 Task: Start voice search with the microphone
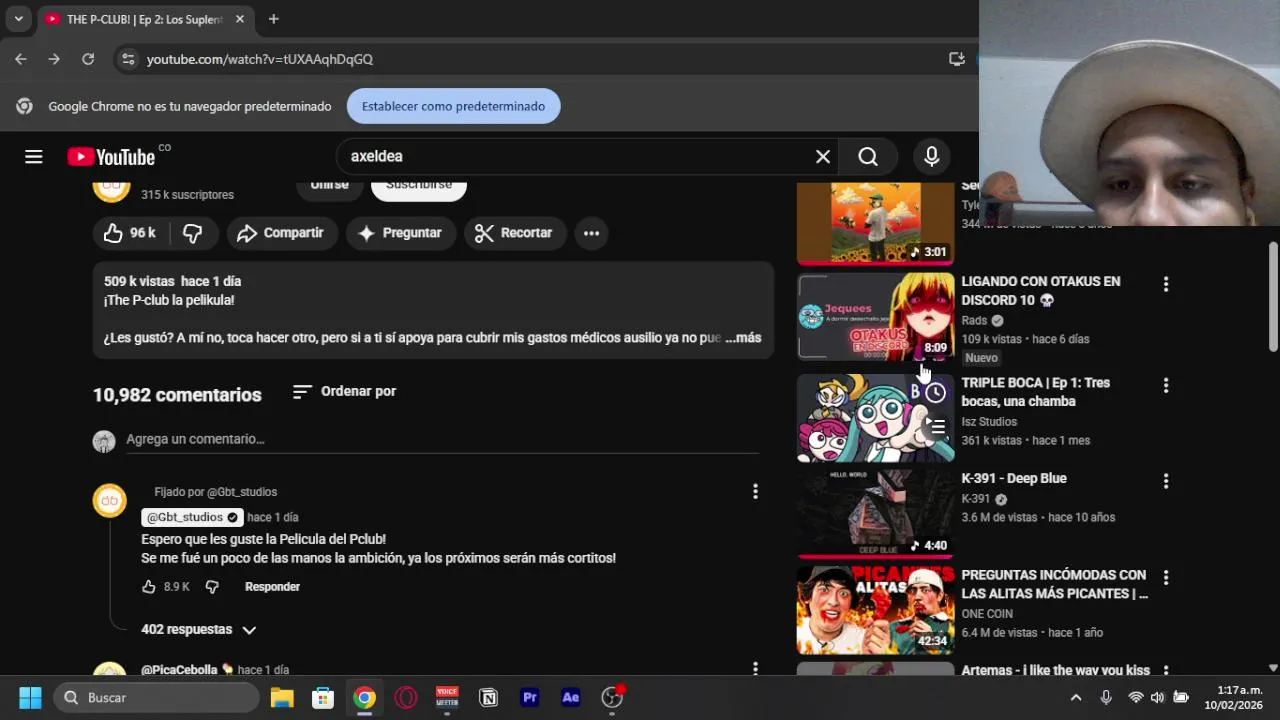coord(932,156)
